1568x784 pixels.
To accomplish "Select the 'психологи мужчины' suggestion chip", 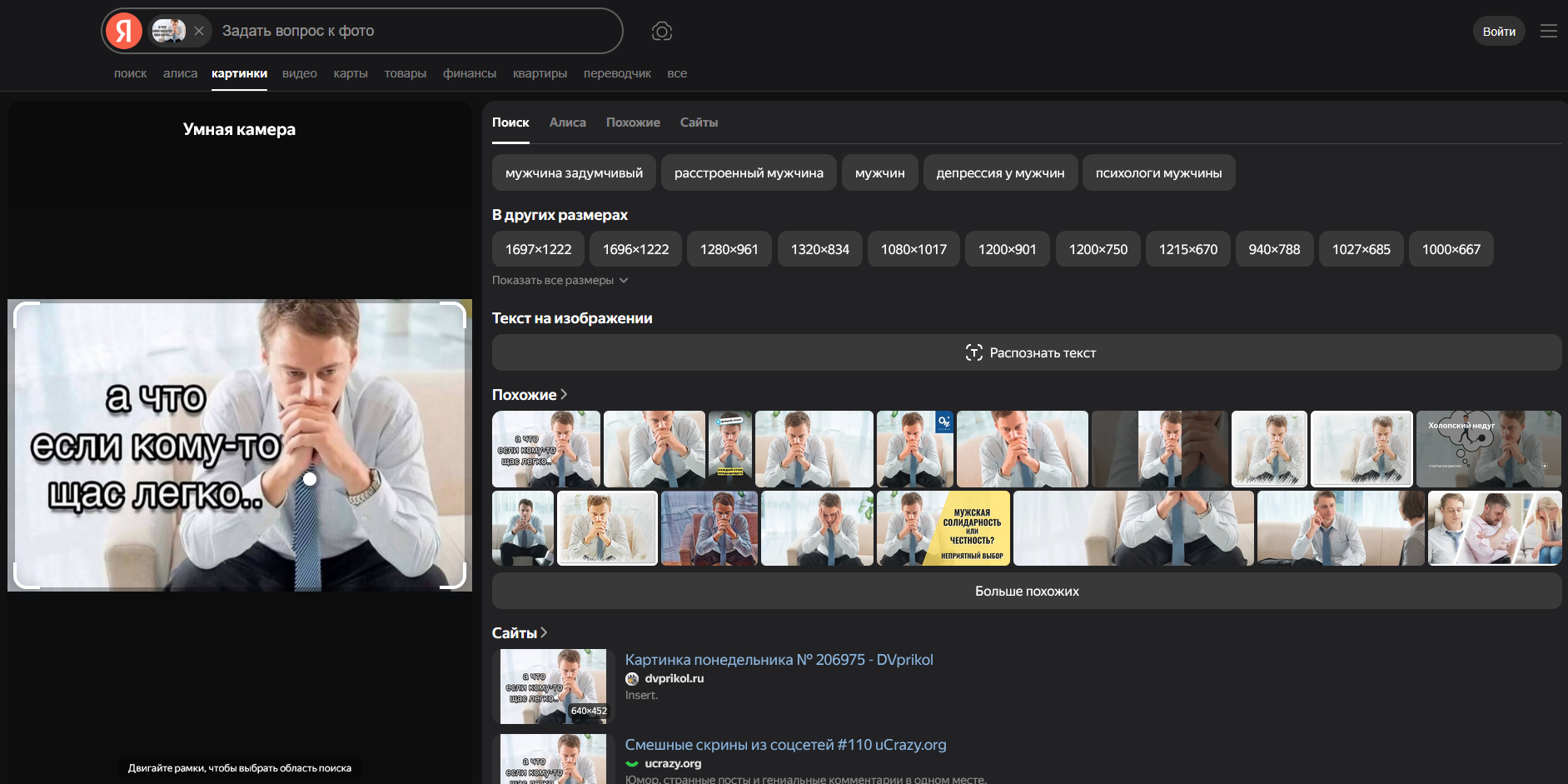I will coord(1158,172).
